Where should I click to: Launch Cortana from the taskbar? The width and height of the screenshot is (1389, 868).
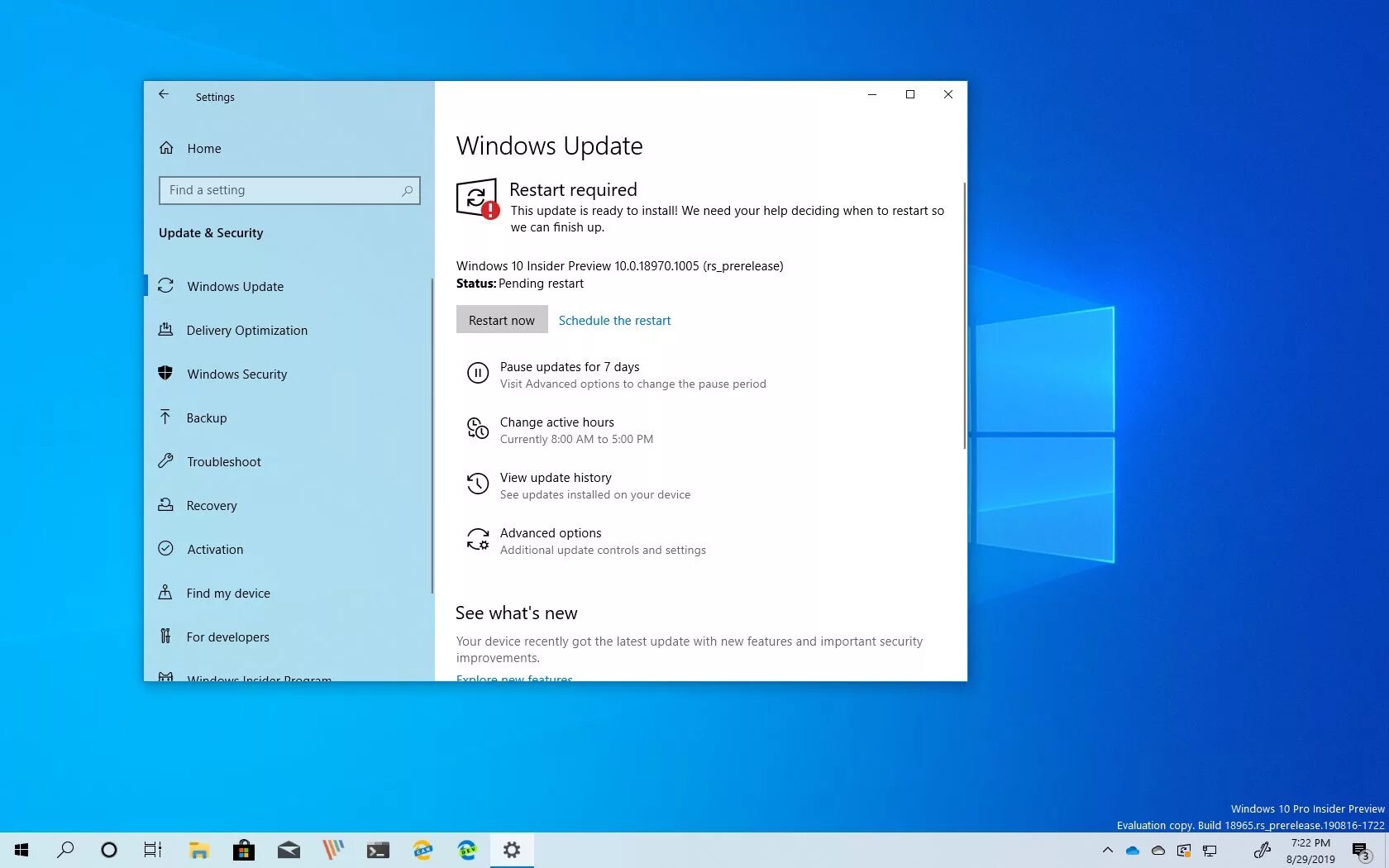point(109,850)
